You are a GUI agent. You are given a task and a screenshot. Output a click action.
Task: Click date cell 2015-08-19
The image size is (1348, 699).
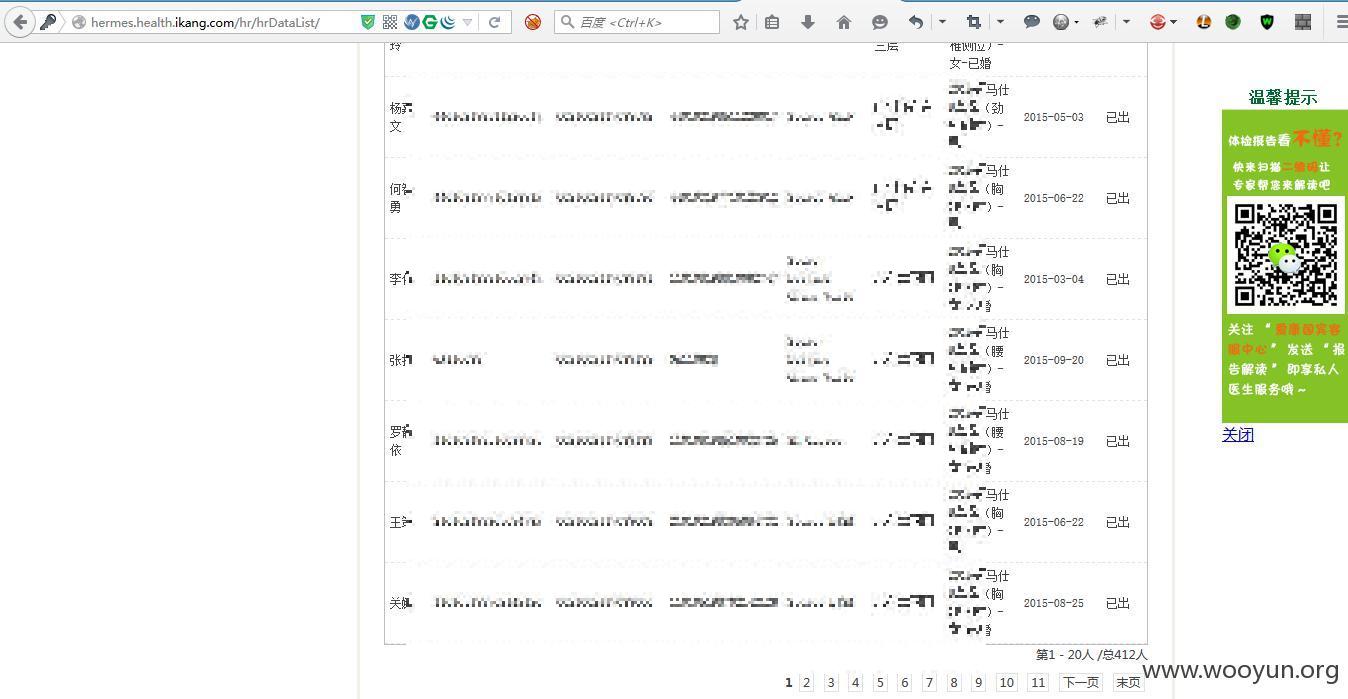tap(1053, 441)
